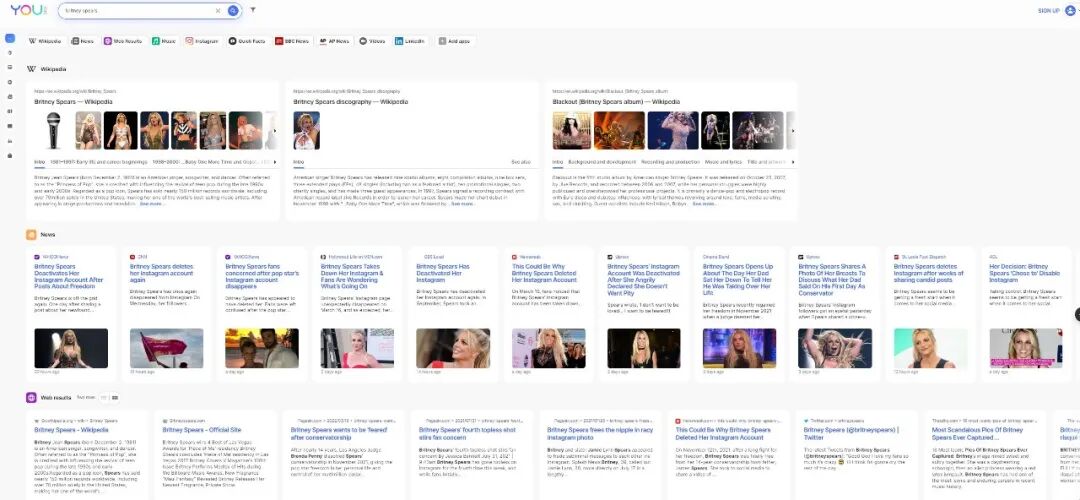The height and width of the screenshot is (500, 1080).
Task: Open Blackout (Britney Spears album) — Wikipedia title
Action: point(616,102)
